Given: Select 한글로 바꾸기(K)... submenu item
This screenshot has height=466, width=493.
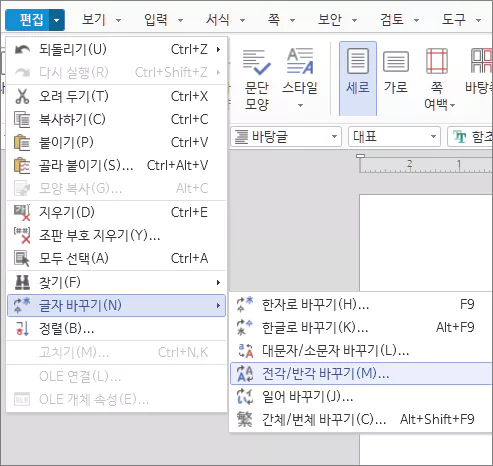Looking at the screenshot, I should click(362, 327).
